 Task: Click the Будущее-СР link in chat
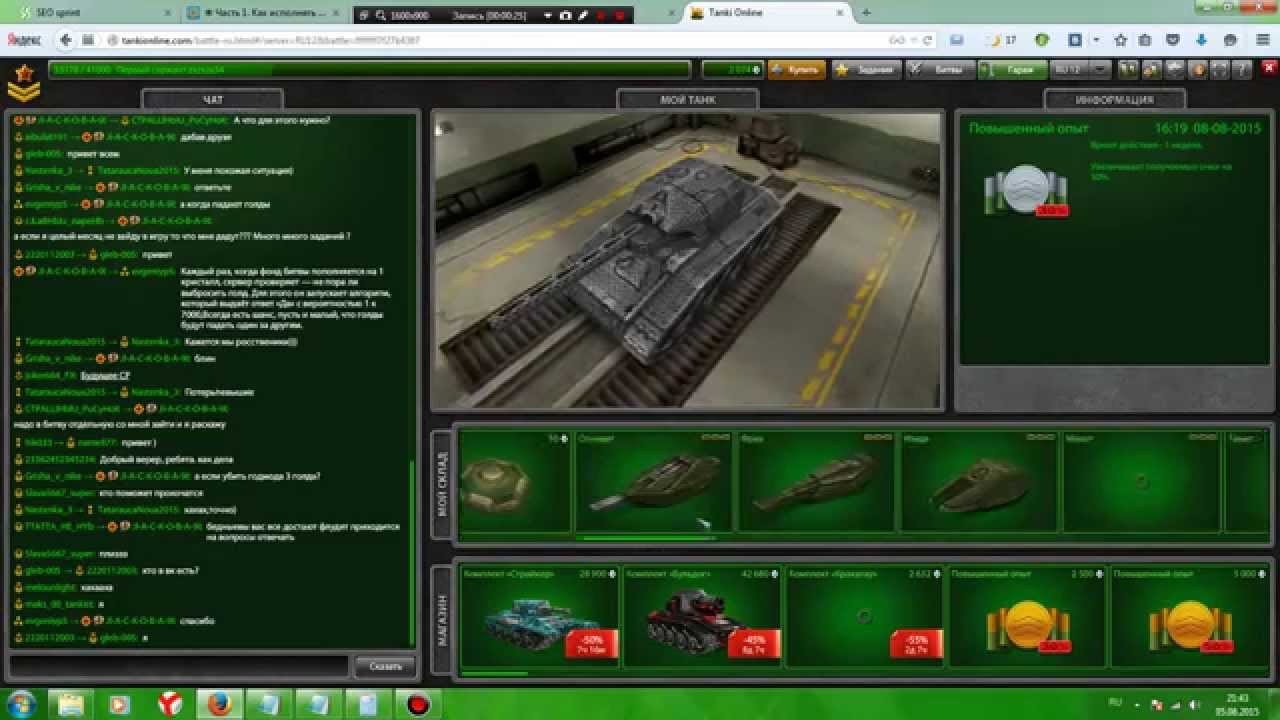point(105,375)
